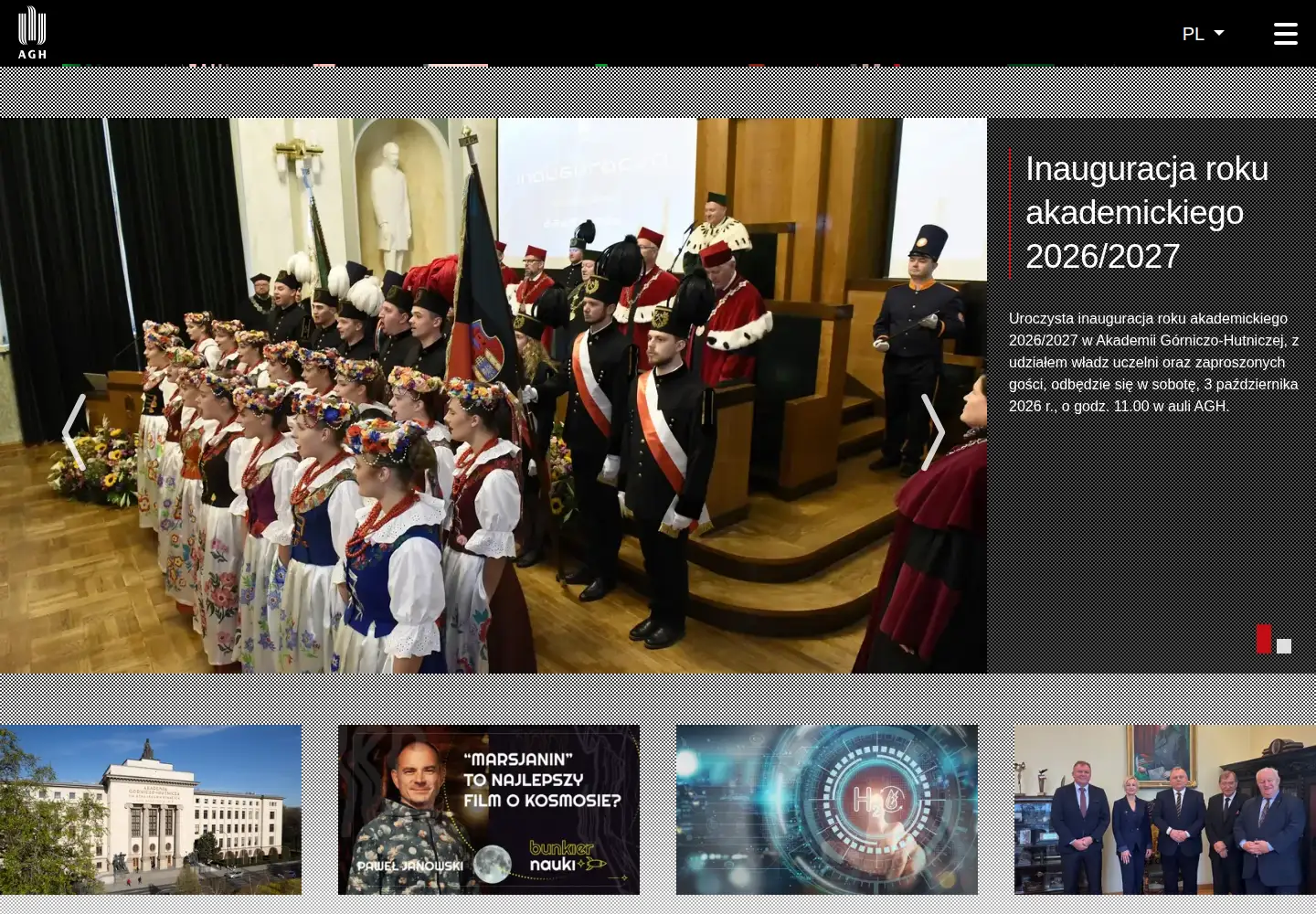This screenshot has width=1316, height=914.
Task: Click the text "Uroczysta inauguracja roku akademickiego"
Action: 1148,319
